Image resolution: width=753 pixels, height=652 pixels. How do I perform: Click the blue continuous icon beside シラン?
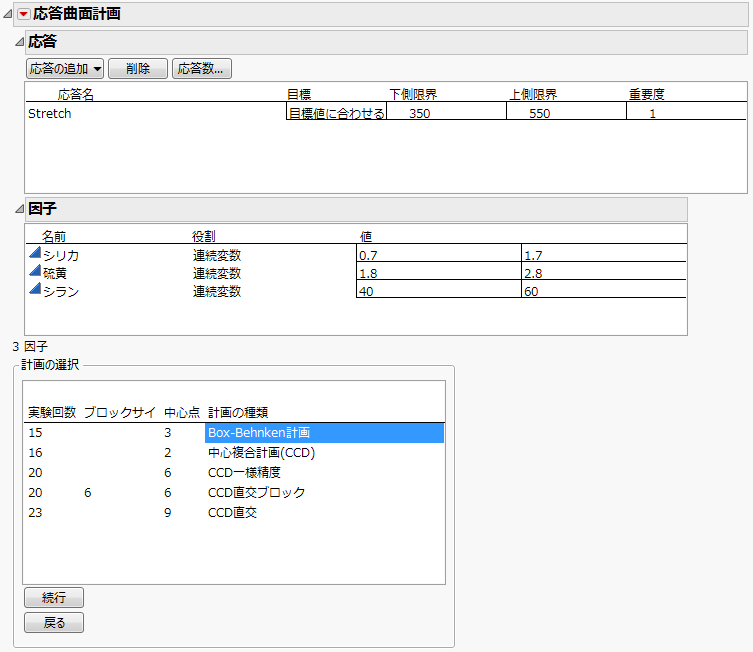tap(35, 289)
